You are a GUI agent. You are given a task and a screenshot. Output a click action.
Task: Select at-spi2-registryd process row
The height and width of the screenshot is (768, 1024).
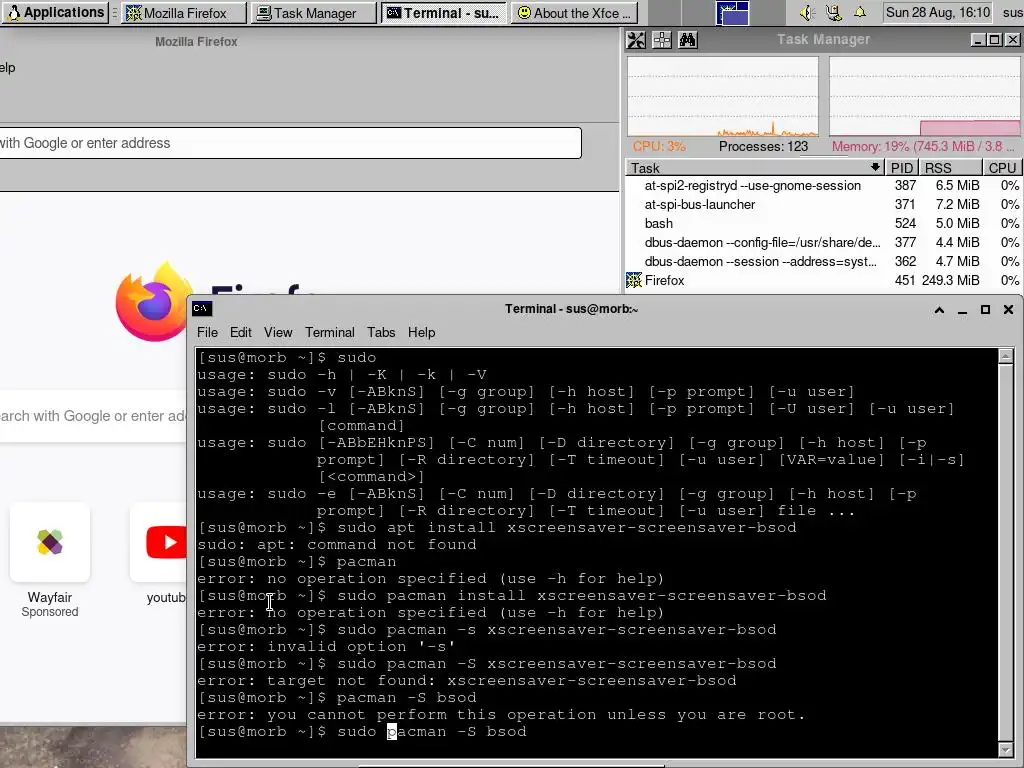tap(824, 185)
